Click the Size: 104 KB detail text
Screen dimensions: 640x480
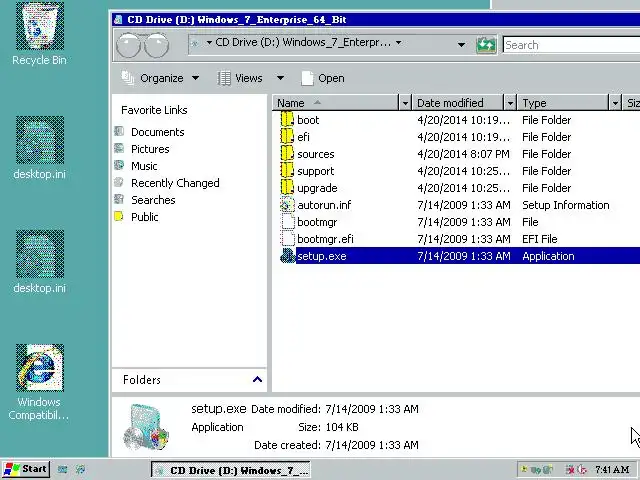pos(328,427)
